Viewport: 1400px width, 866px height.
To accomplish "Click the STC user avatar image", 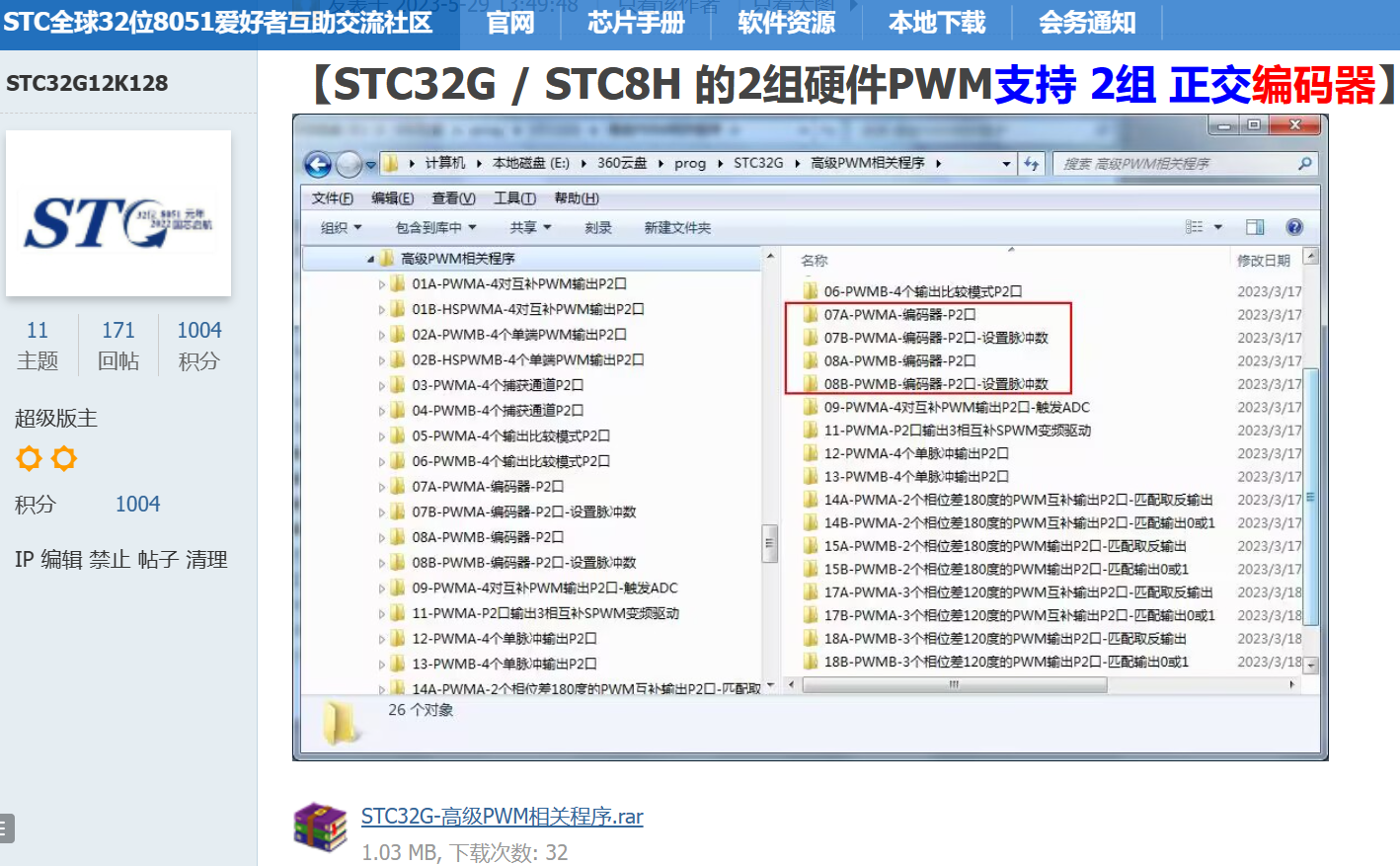I will coord(118,213).
